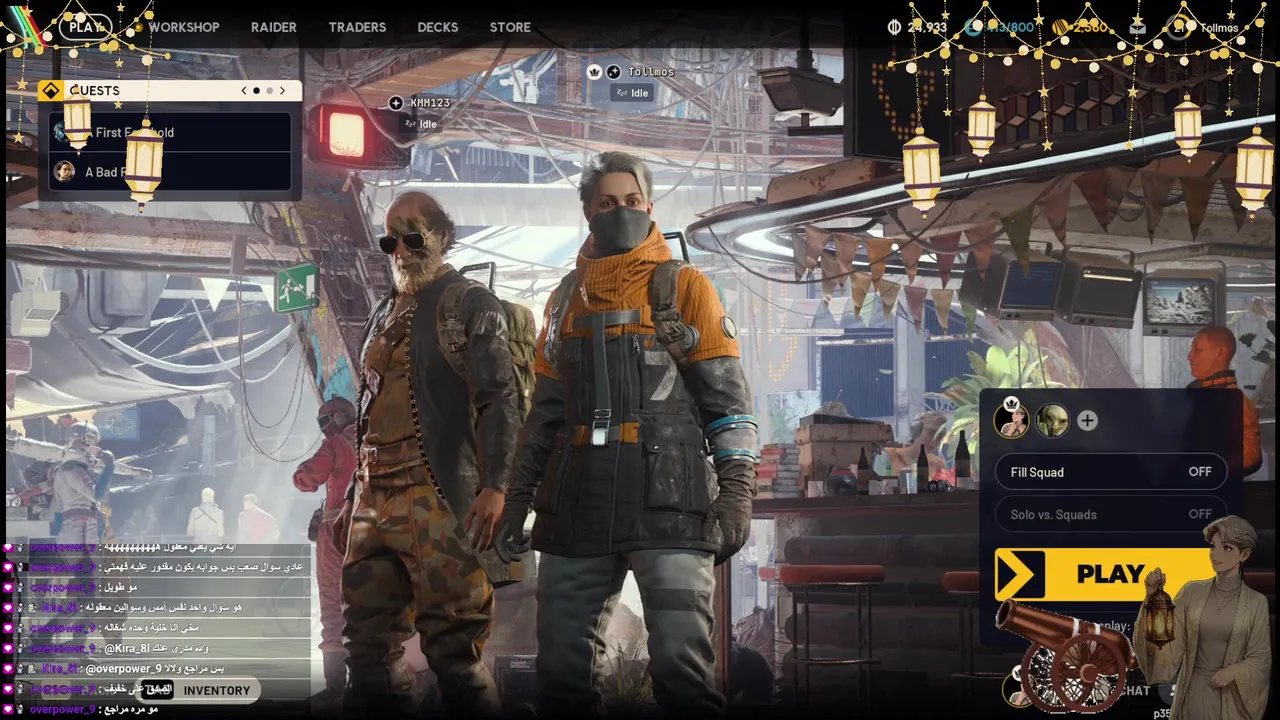Select the DECKS tab

(438, 27)
